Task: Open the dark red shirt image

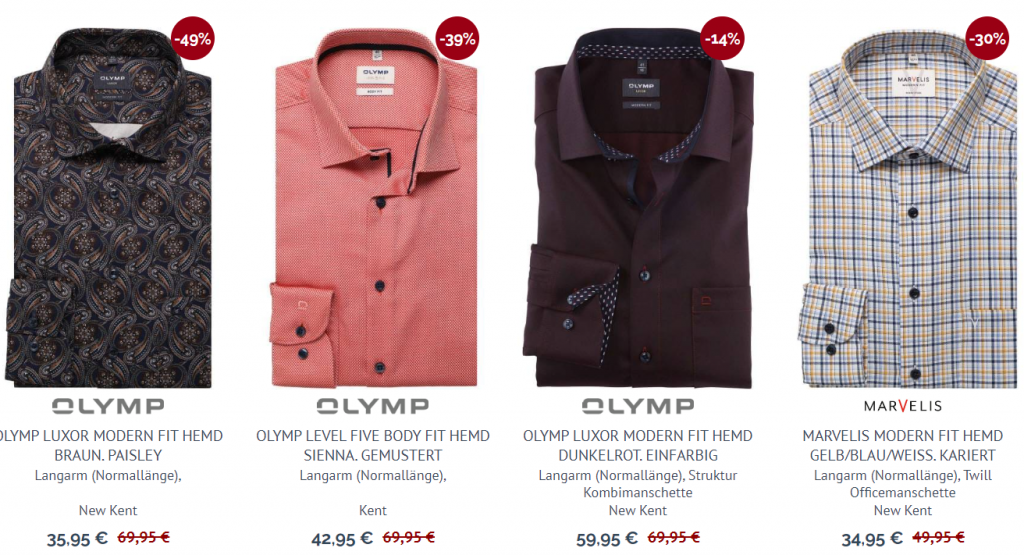Action: point(638,207)
